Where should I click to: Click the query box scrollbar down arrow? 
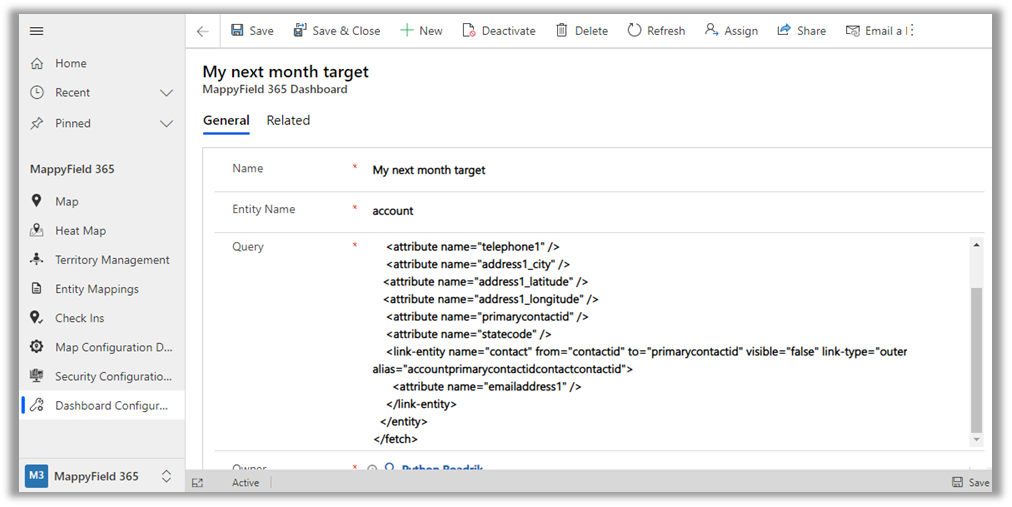click(977, 440)
